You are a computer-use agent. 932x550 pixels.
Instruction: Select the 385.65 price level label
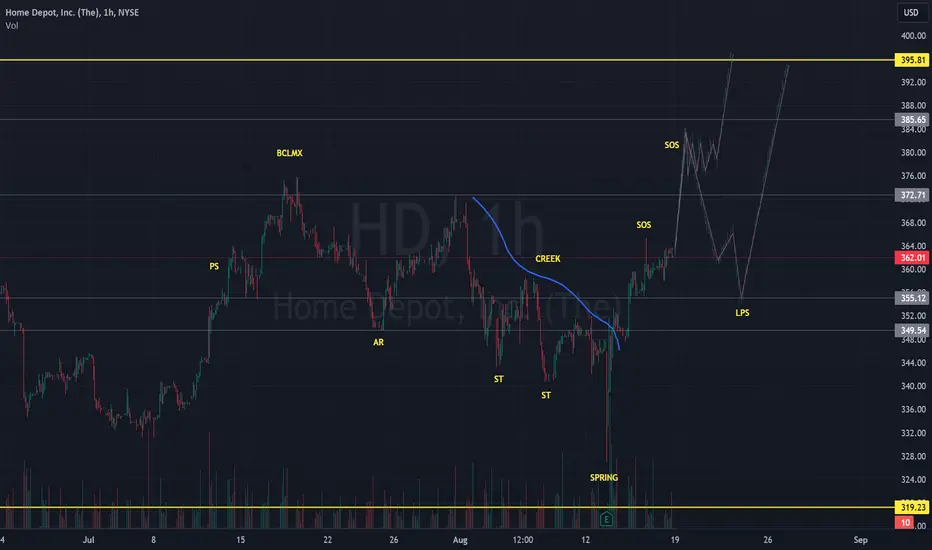tap(912, 120)
